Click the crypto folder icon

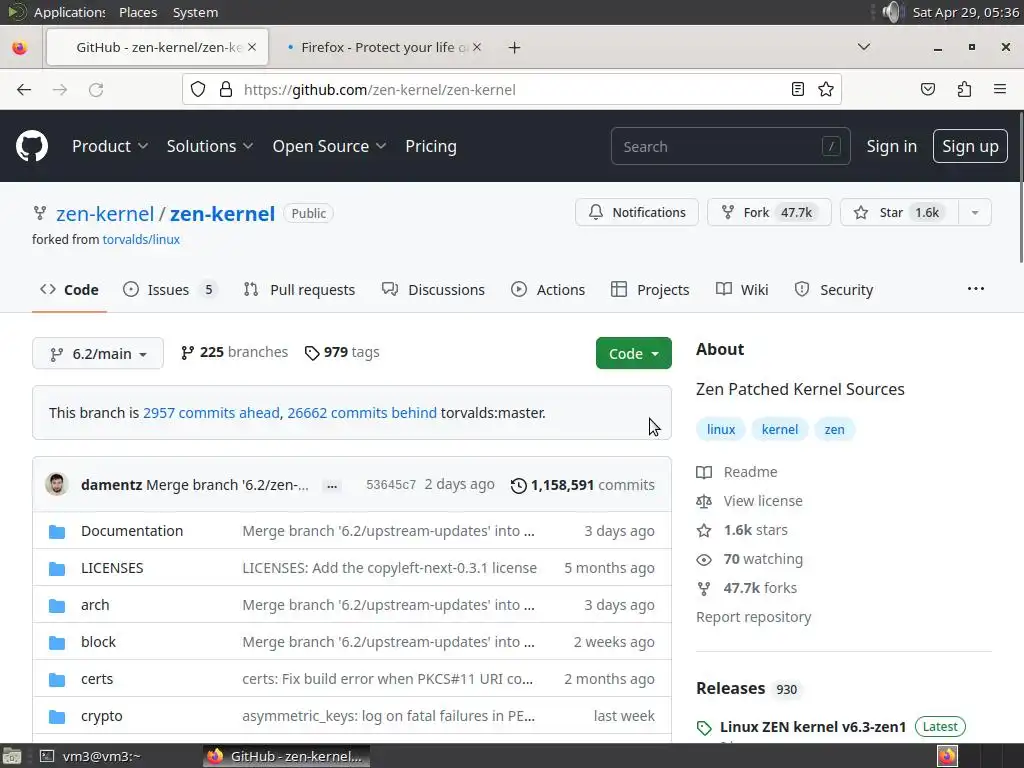57,716
